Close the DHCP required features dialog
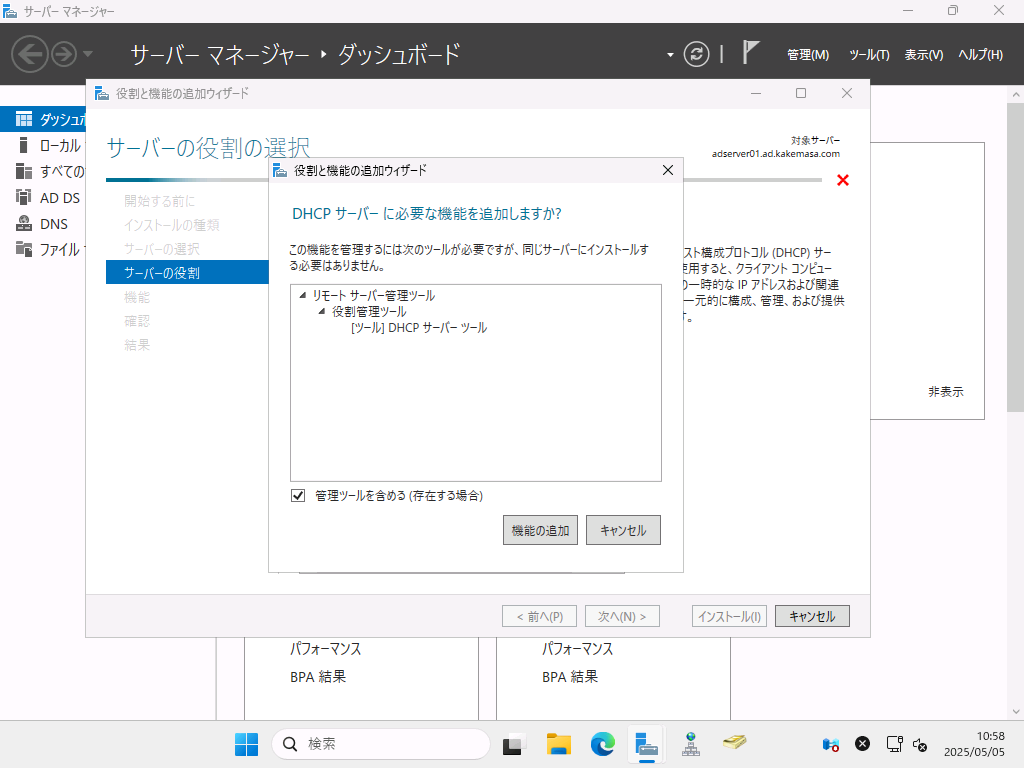Screen dimensions: 1024x768 pos(667,170)
